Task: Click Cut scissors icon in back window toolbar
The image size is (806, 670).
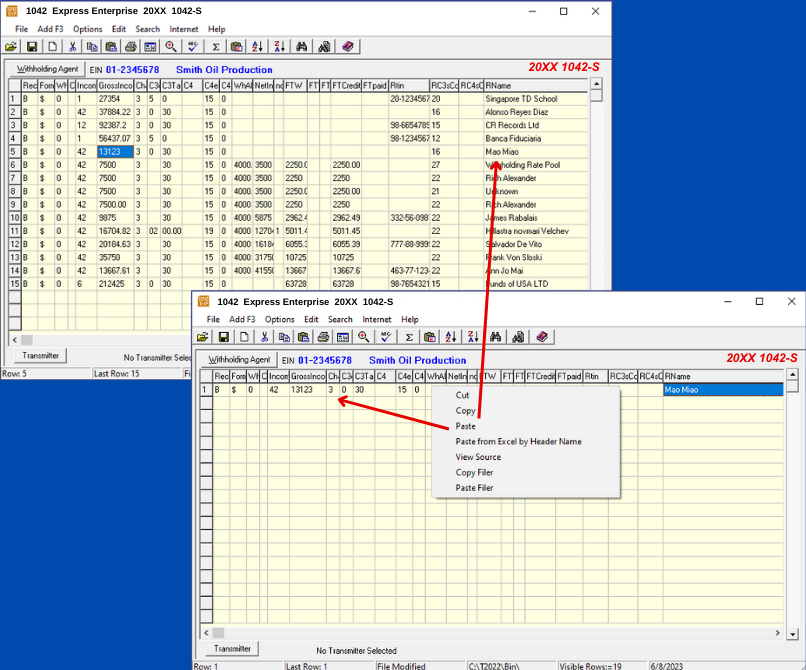Action: (72, 47)
